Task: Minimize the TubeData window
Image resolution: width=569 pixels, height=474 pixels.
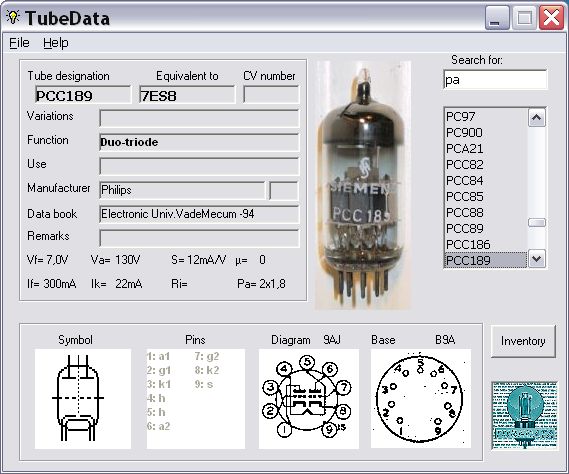Action: [x=497, y=17]
